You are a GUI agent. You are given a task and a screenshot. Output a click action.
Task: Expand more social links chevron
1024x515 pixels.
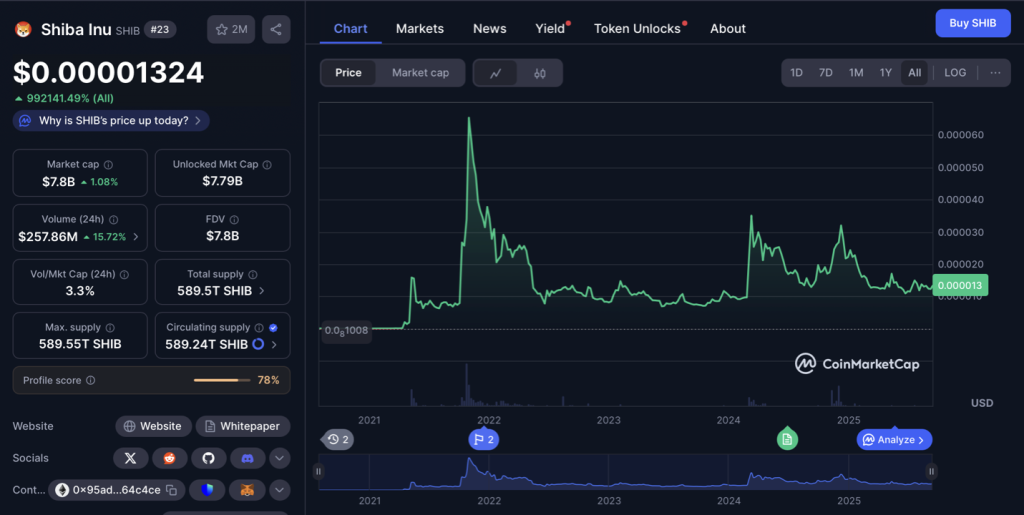(x=280, y=458)
